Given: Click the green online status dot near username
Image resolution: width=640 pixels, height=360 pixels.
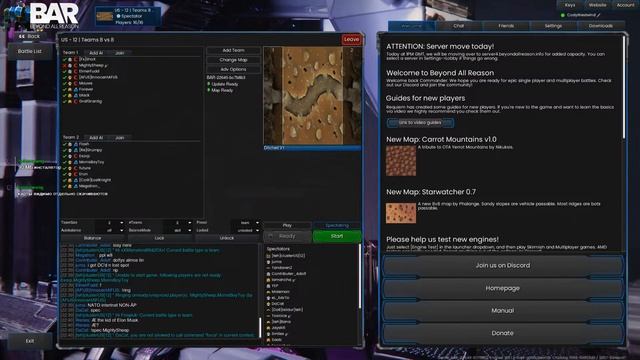Looking at the screenshot, I should click(563, 15).
